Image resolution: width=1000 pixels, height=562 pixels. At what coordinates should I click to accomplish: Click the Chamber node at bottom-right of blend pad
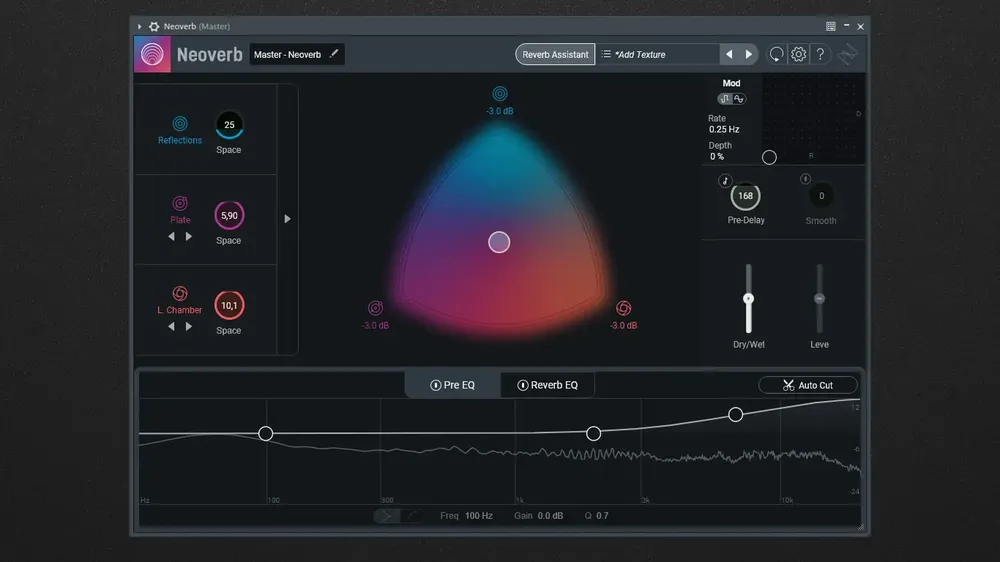tap(624, 308)
